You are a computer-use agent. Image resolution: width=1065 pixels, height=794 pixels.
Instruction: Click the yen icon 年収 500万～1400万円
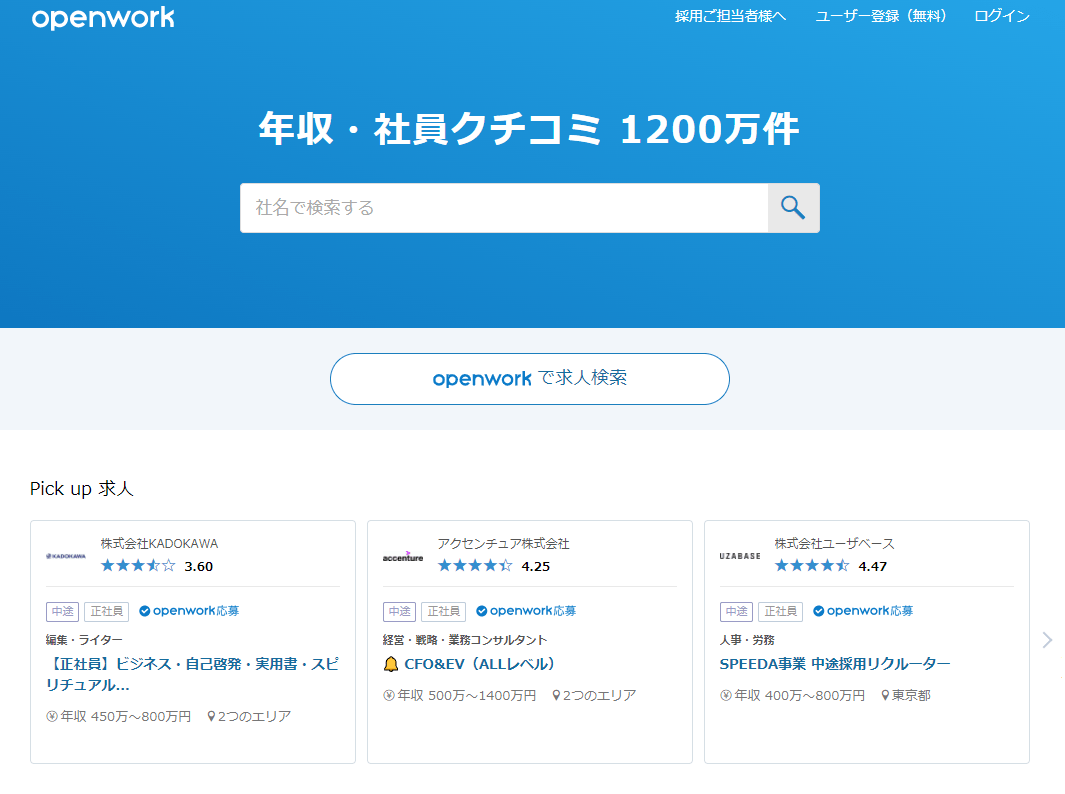(x=460, y=696)
